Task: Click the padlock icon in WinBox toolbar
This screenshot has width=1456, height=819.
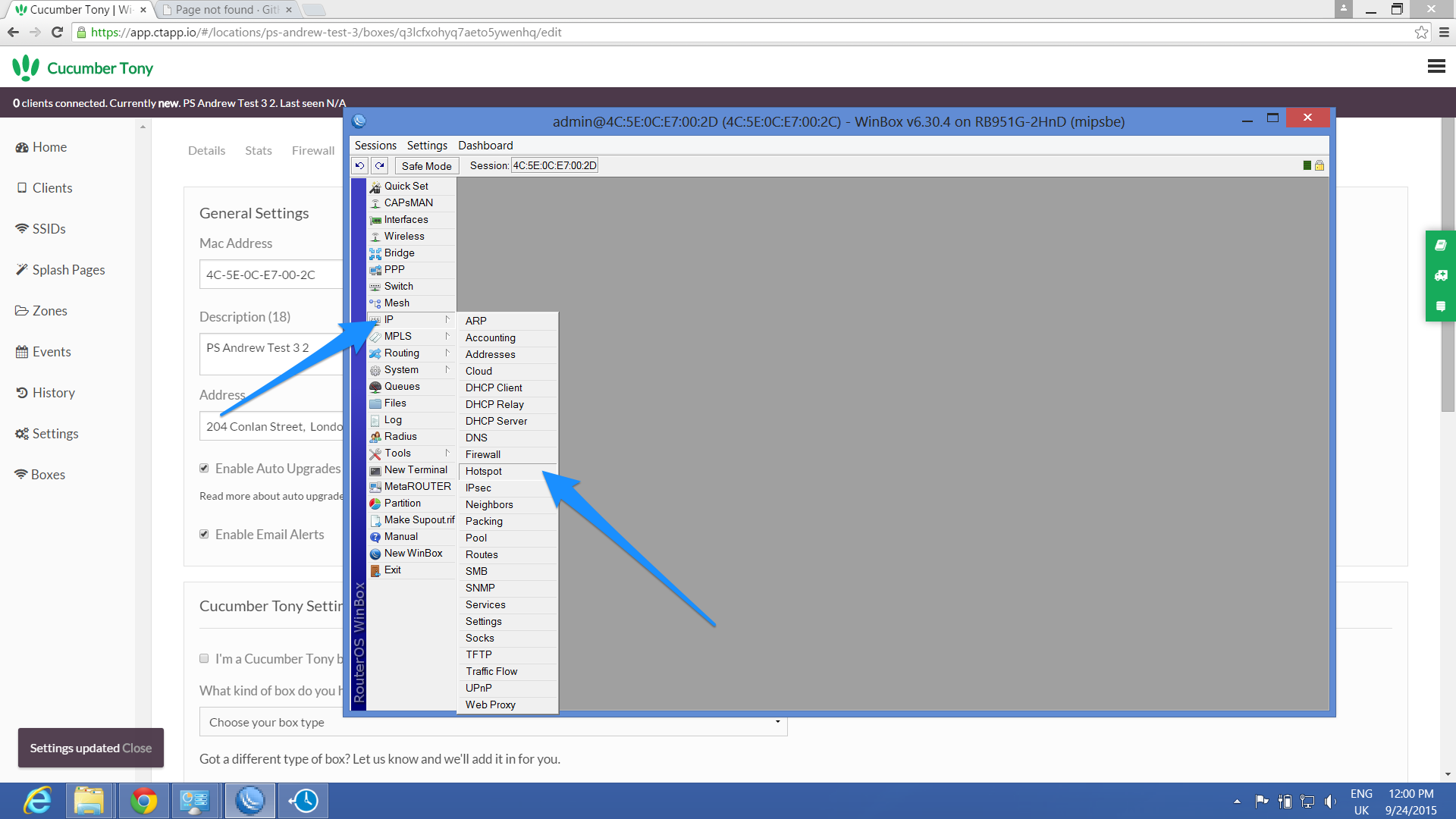Action: pyautogui.click(x=1319, y=165)
